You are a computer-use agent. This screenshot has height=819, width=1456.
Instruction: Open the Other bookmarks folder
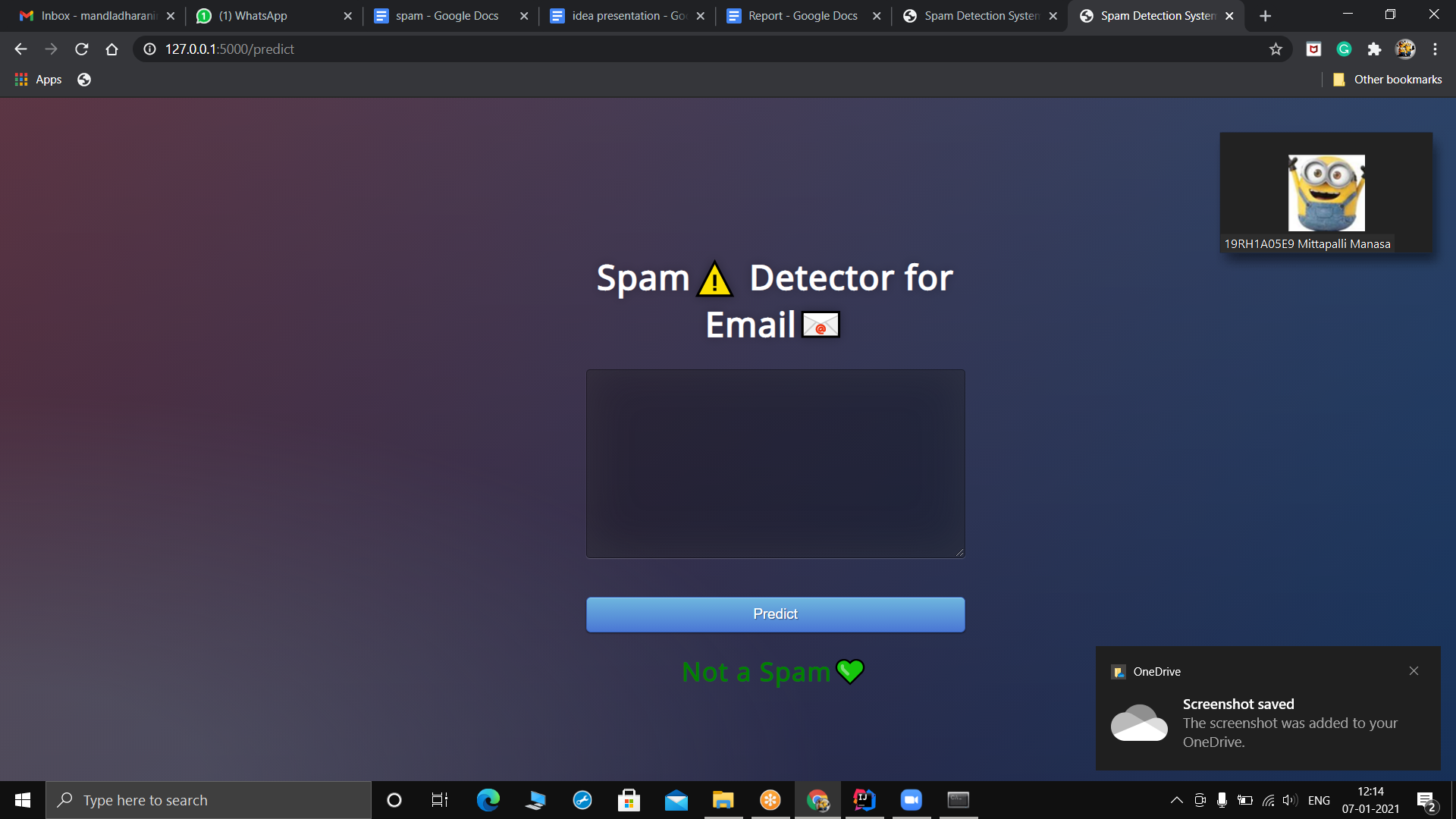pyautogui.click(x=1388, y=80)
